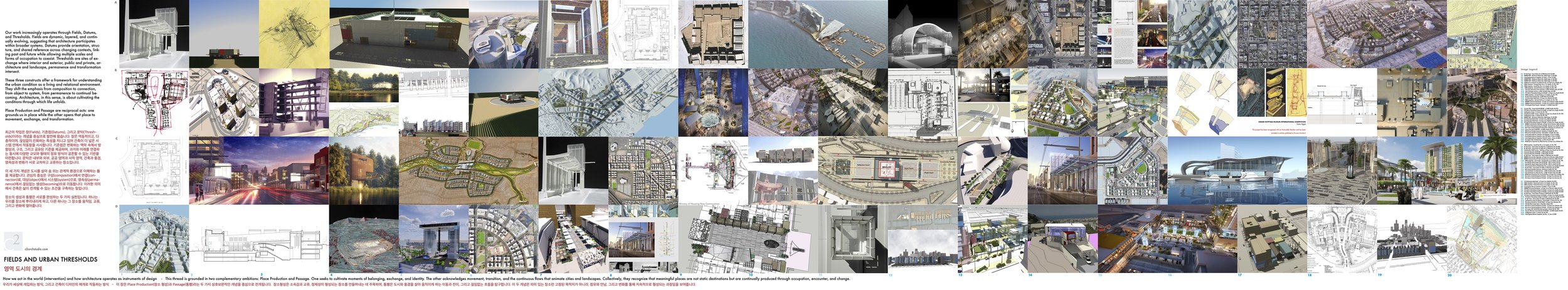Open the vineyard with circular building image

click(504, 102)
